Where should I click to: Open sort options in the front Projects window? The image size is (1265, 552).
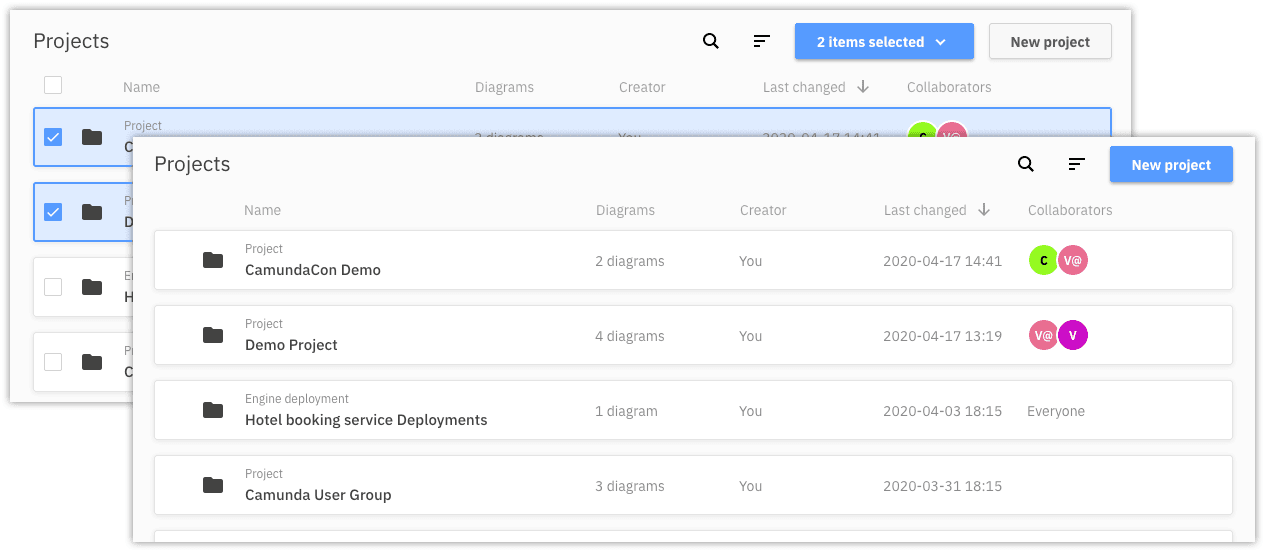click(1077, 164)
